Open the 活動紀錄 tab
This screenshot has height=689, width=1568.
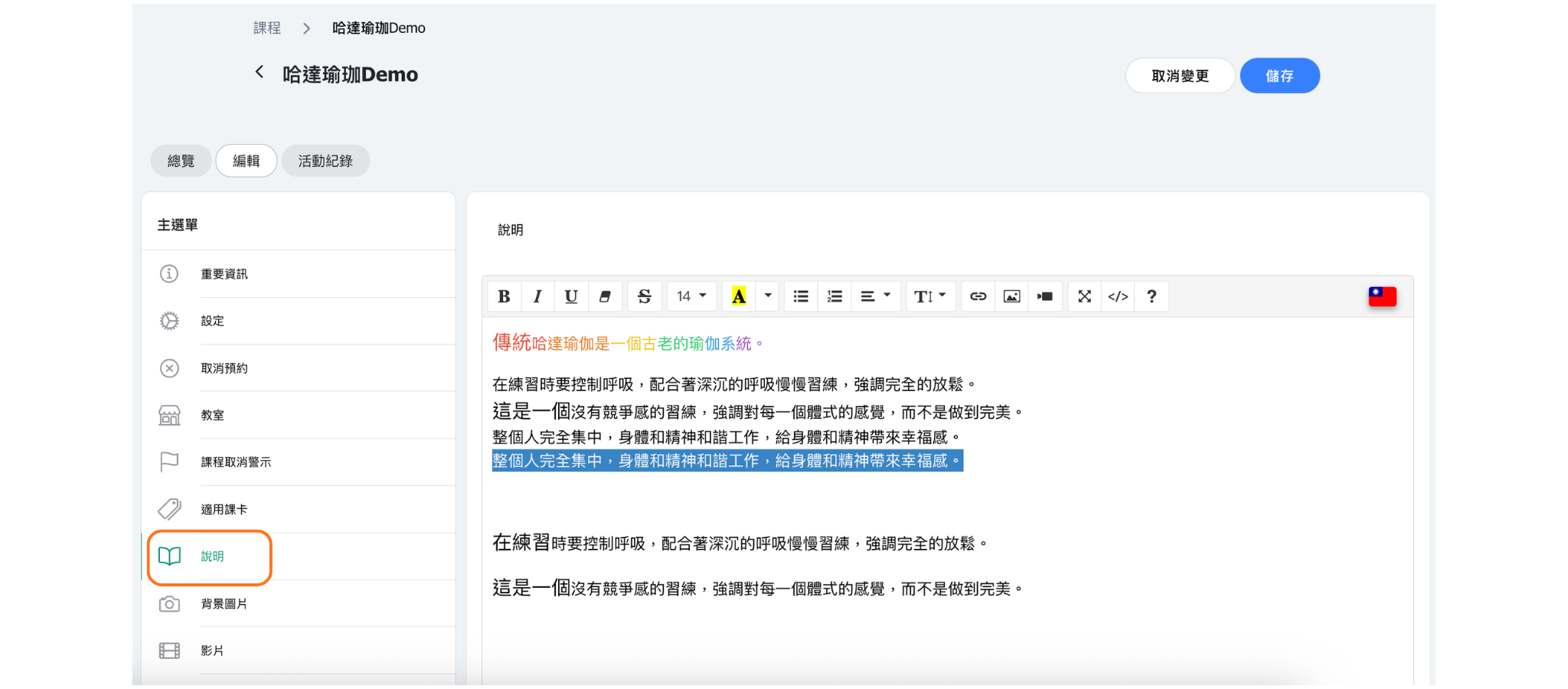coord(325,161)
